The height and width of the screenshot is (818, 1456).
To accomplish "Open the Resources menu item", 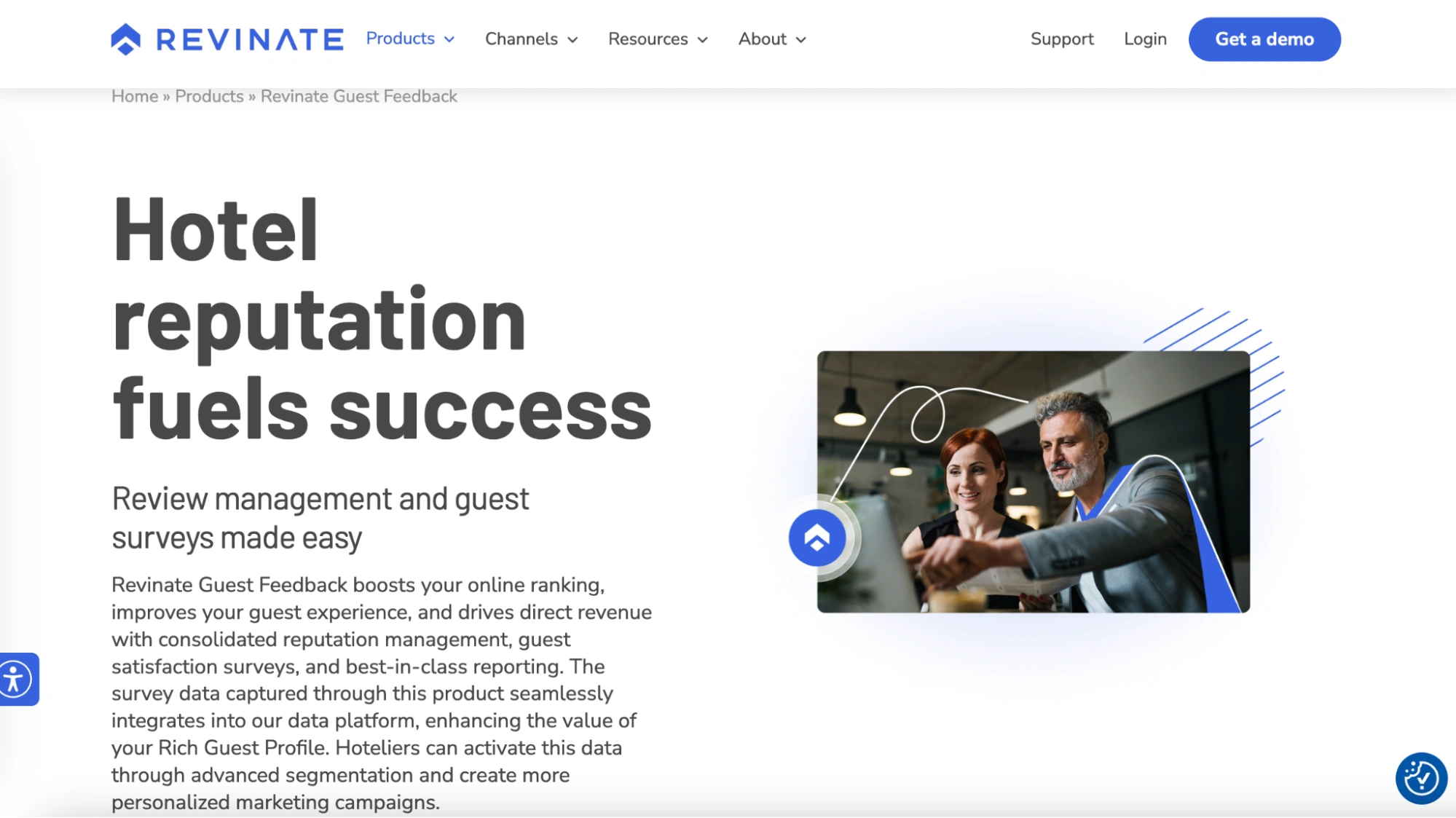I will tap(648, 39).
